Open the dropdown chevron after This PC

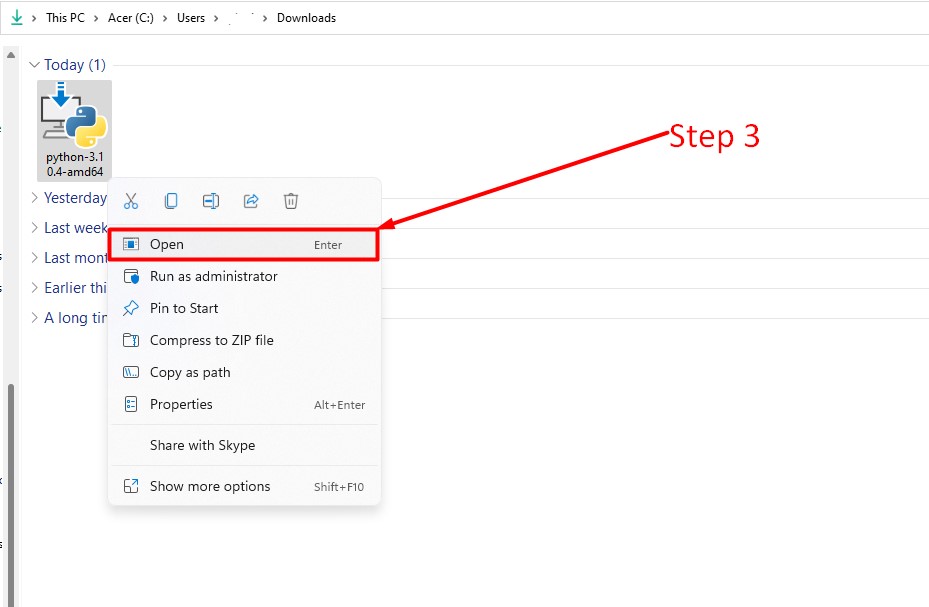[x=96, y=18]
